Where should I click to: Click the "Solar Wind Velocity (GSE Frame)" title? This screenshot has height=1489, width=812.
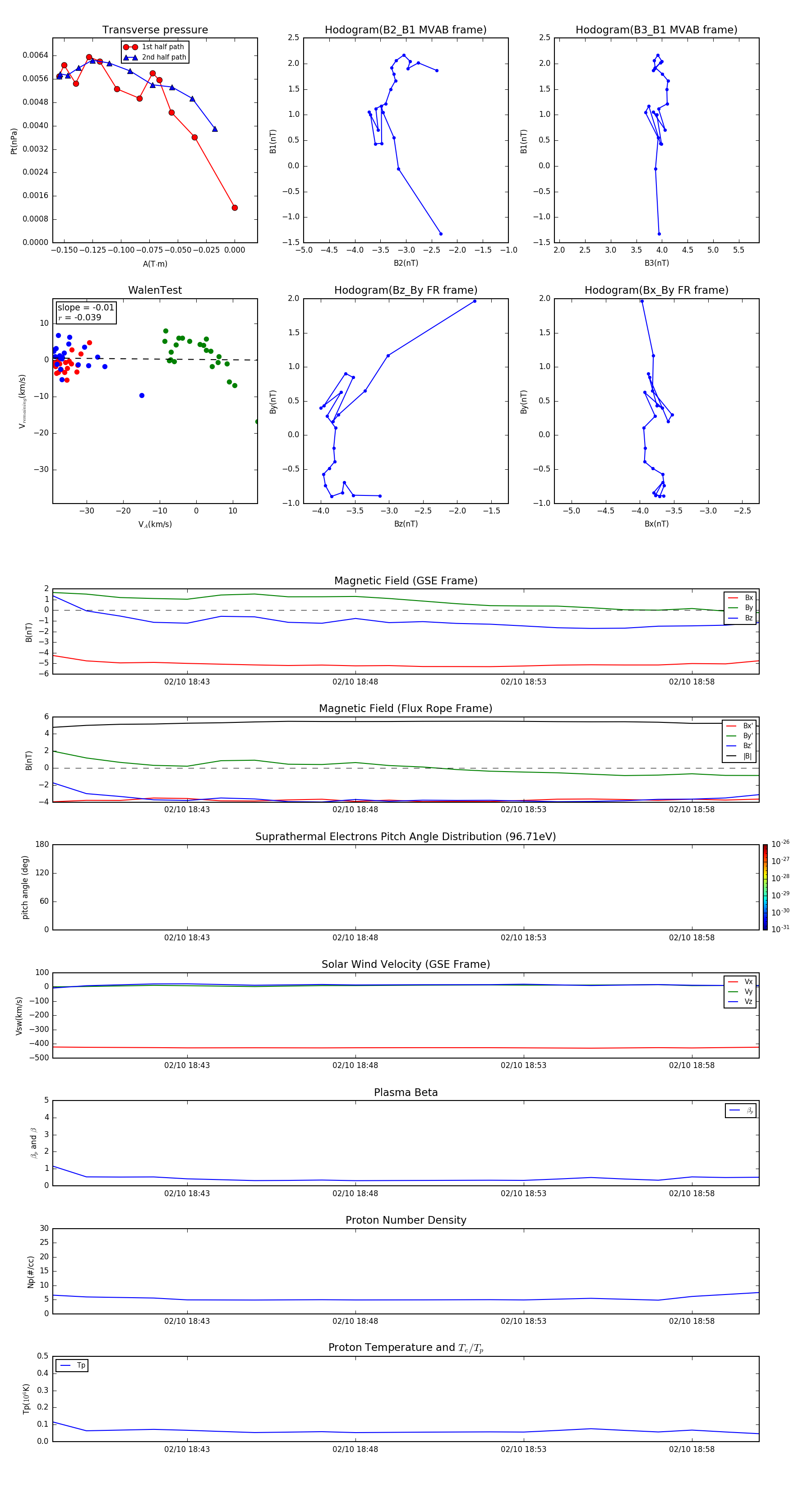[x=406, y=964]
